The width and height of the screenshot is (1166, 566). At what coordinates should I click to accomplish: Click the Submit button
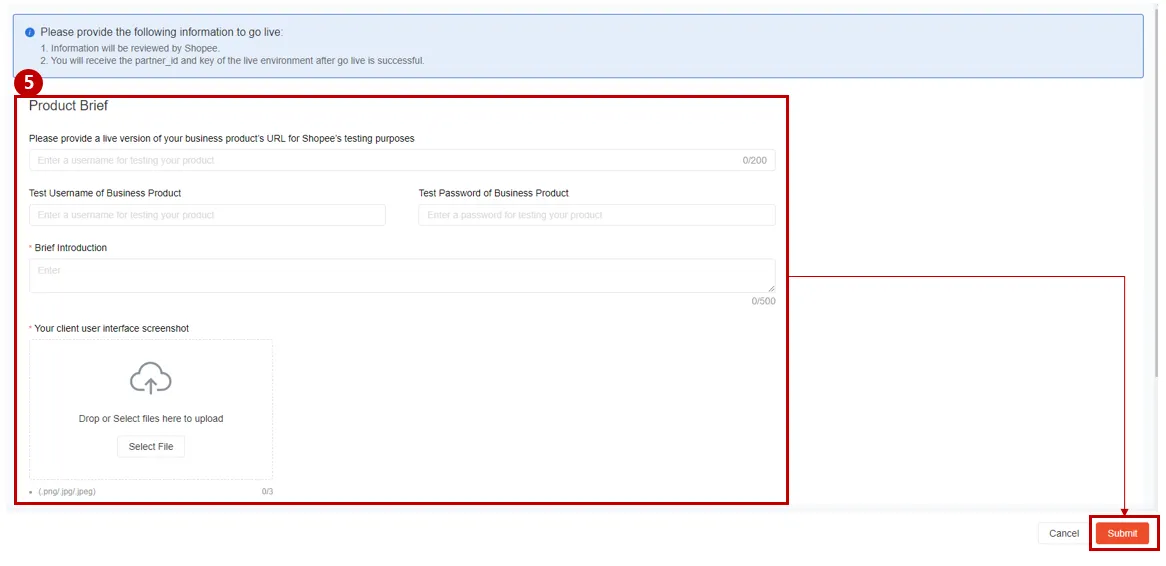coord(1122,533)
